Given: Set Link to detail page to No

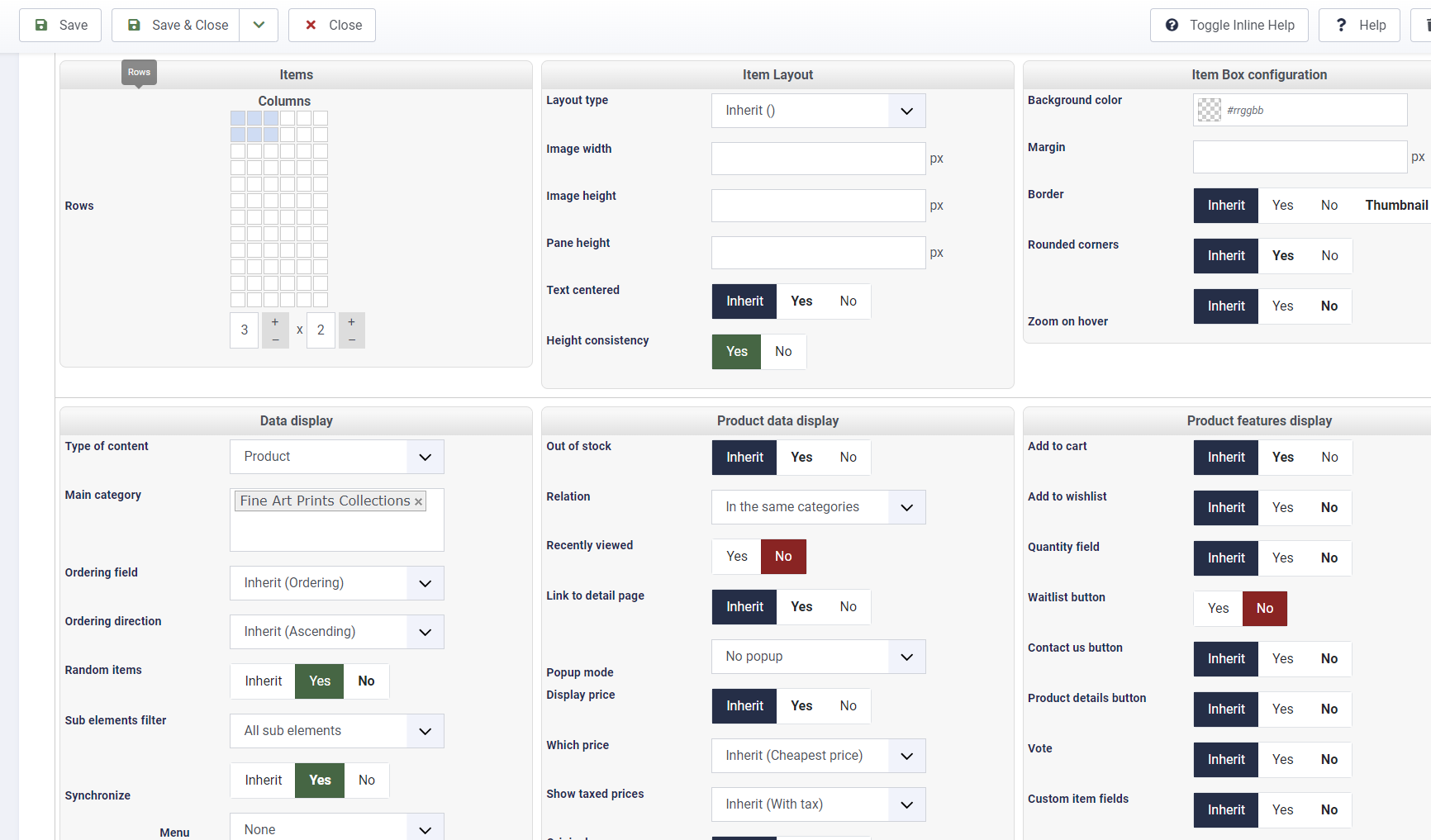Looking at the screenshot, I should (849, 607).
